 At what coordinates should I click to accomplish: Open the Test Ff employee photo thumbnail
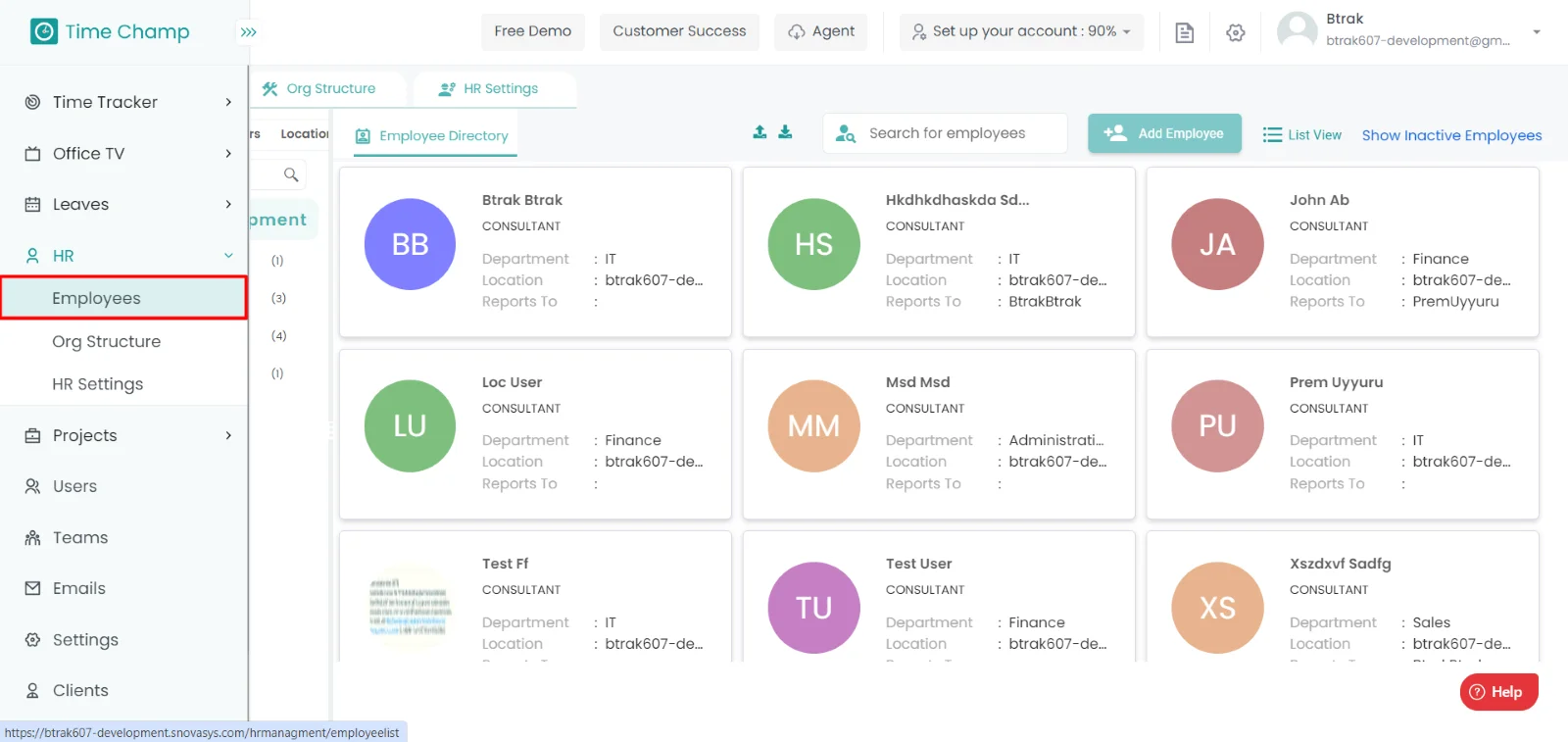410,608
